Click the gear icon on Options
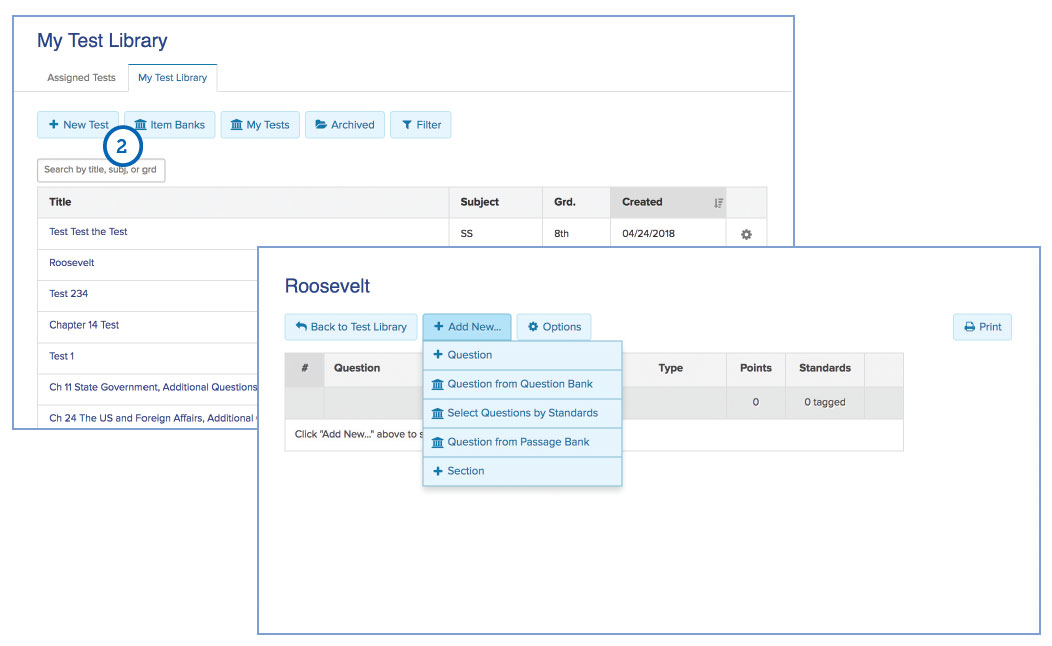Viewport: 1052px width, 646px height. coord(533,327)
